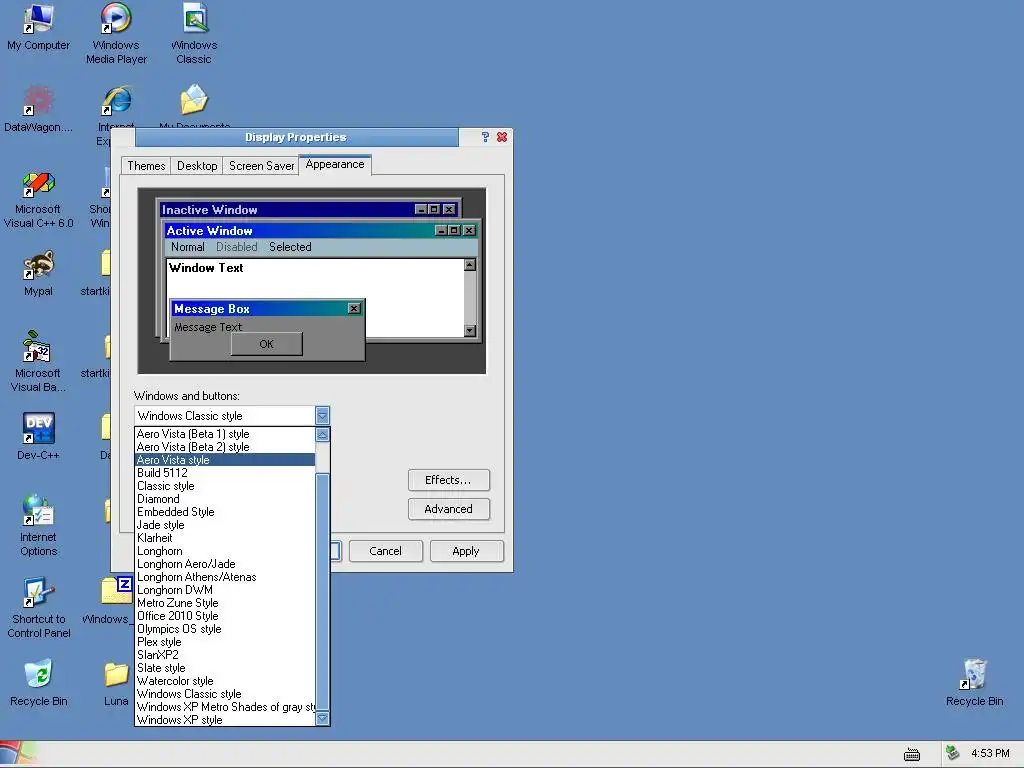Pick Klarheit in the style list

click(x=225, y=538)
